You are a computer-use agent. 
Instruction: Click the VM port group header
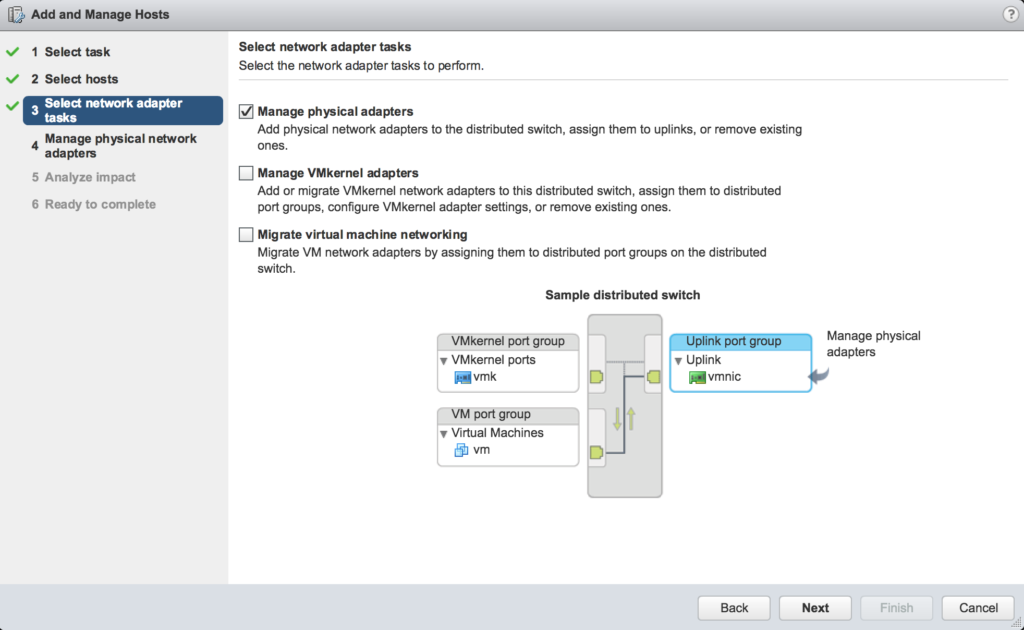point(508,415)
